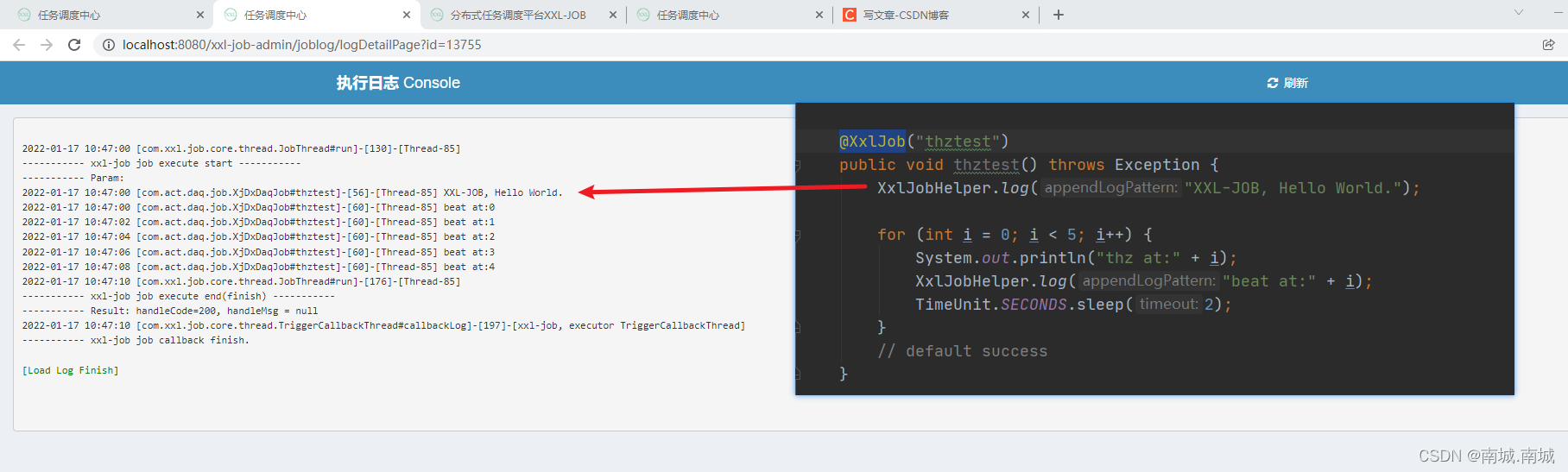Close the 写文章-CSDN博客 tab
1568x472 pixels.
[x=1026, y=15]
